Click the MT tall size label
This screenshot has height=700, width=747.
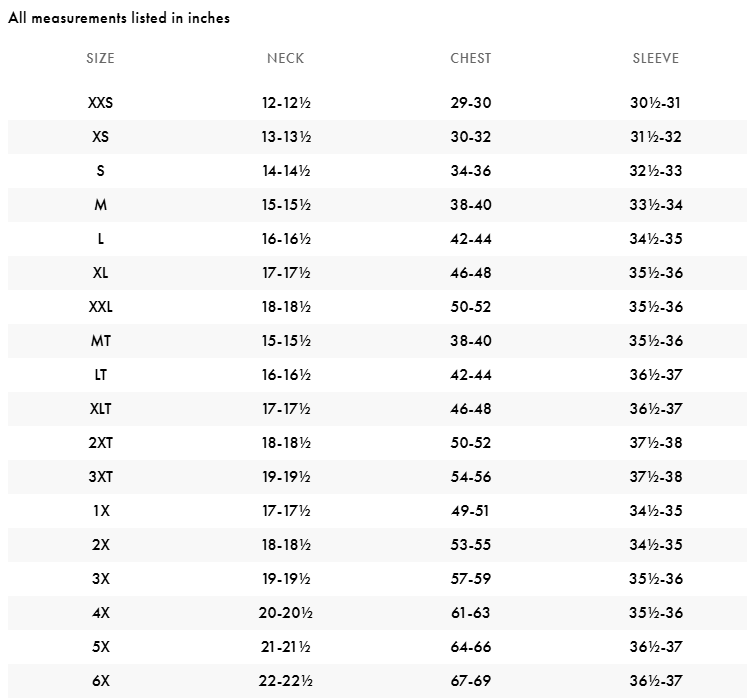(x=100, y=341)
